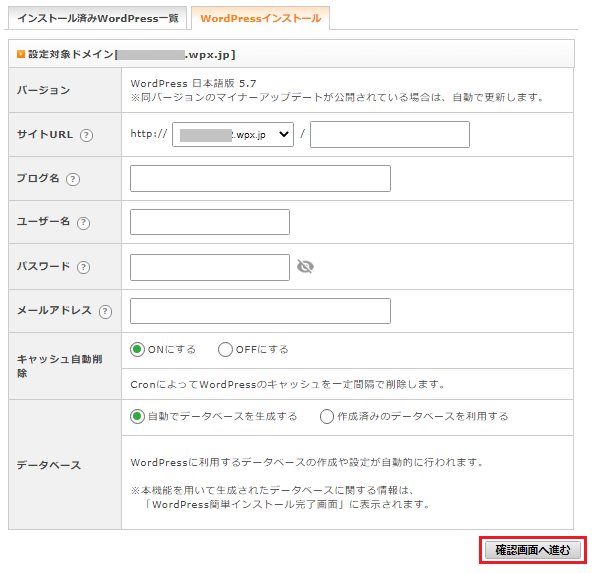
Task: Click help icon next to パスワード
Action: coord(83,267)
